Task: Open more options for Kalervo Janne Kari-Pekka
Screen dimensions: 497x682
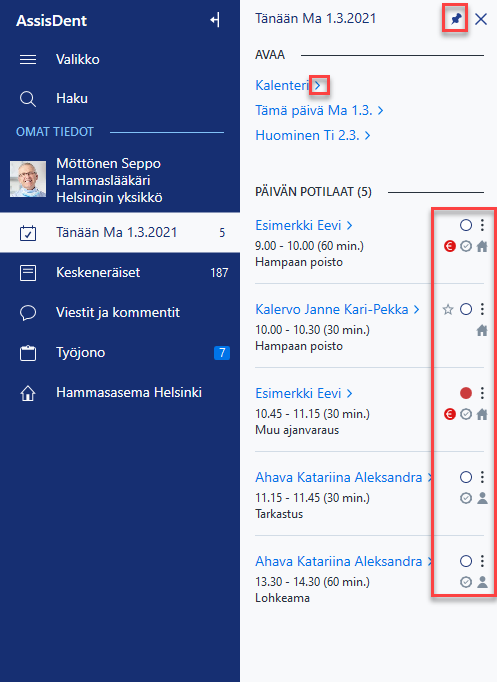Action: coord(482,309)
